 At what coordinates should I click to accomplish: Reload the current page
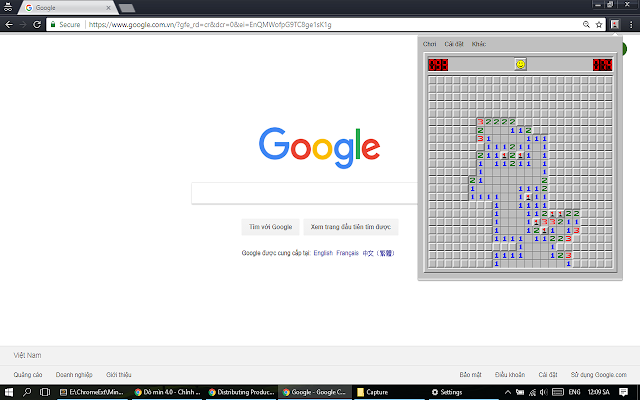[x=37, y=24]
